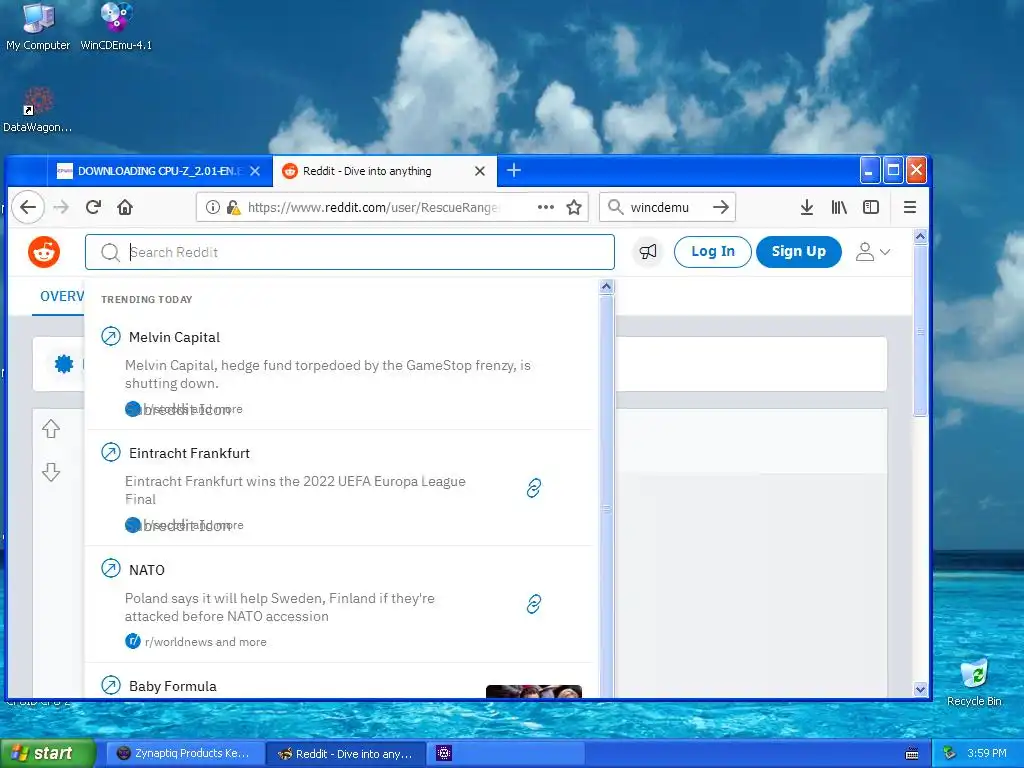Upvote the post with up arrow
Screen dimensions: 1024x768
coord(51,428)
